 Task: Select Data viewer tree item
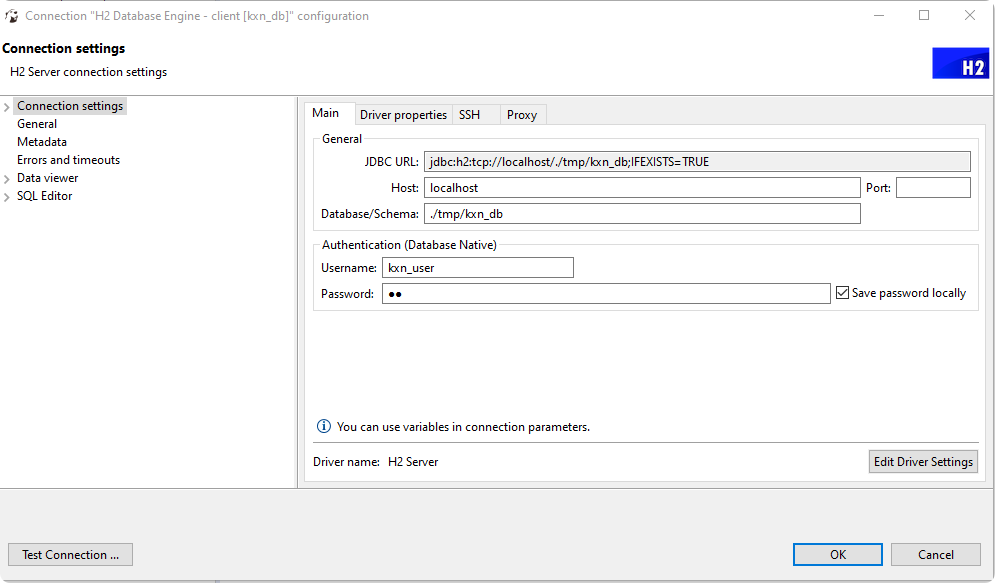pyautogui.click(x=48, y=178)
